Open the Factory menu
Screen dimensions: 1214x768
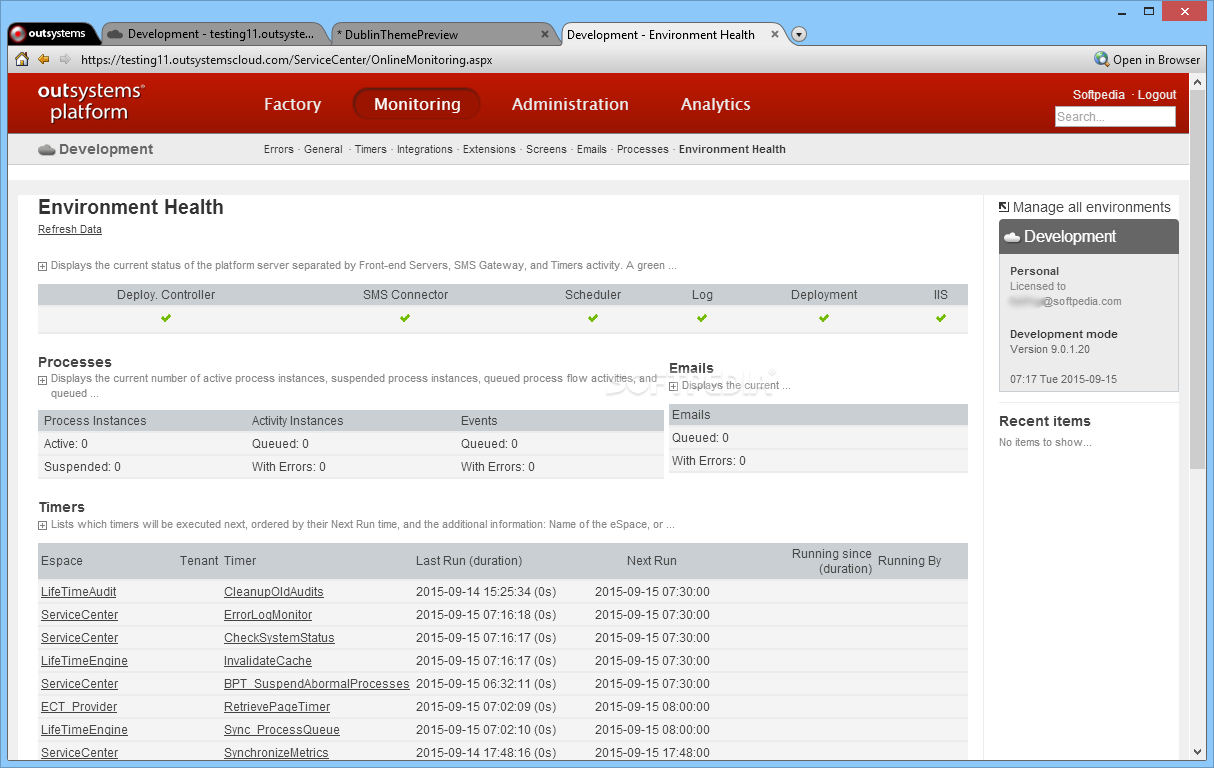pyautogui.click(x=292, y=104)
